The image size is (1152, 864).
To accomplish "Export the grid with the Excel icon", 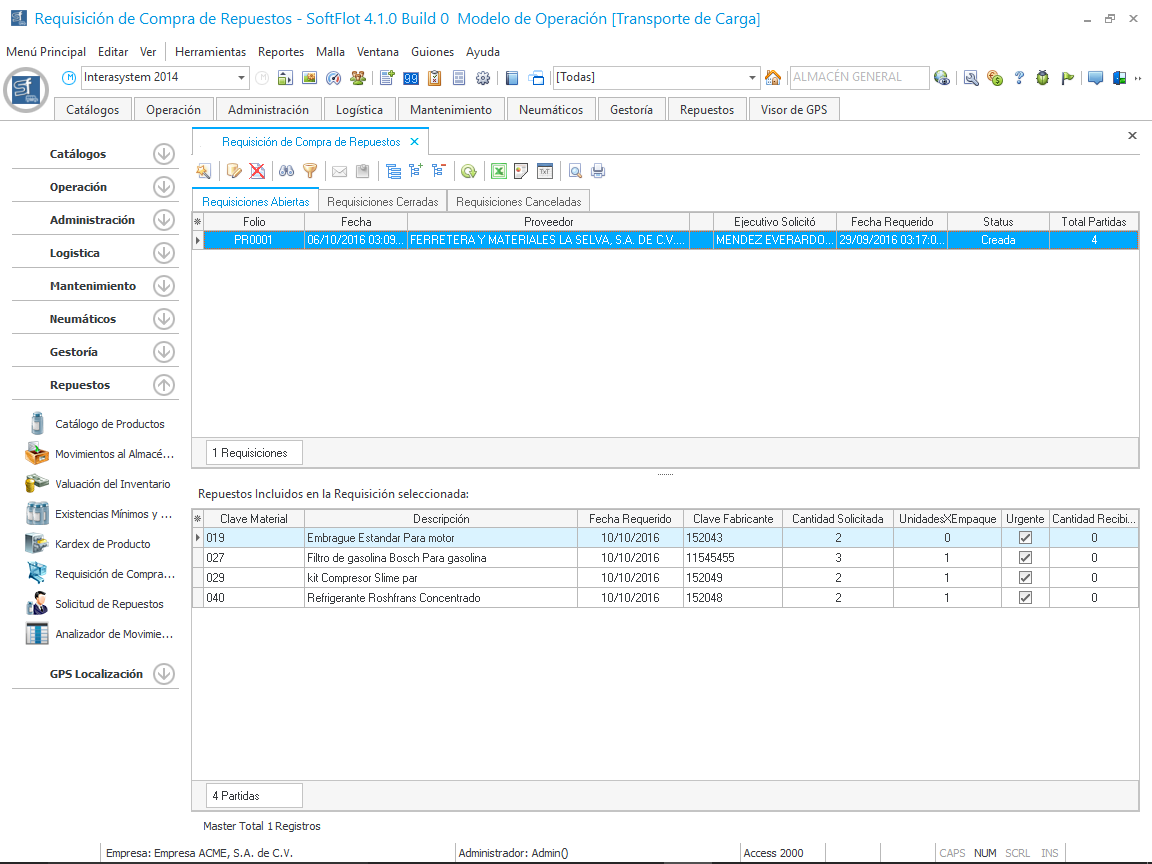I will (x=498, y=171).
